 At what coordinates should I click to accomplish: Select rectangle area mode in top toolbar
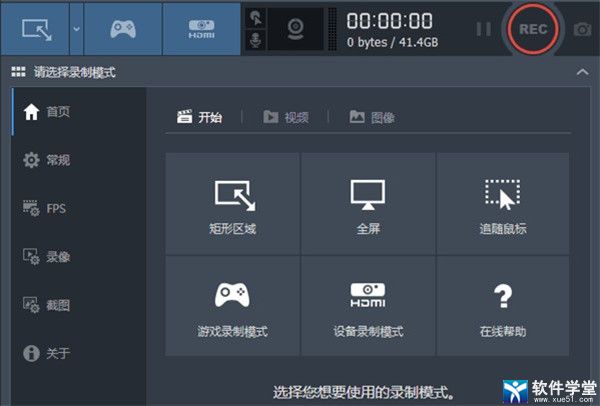coord(33,28)
